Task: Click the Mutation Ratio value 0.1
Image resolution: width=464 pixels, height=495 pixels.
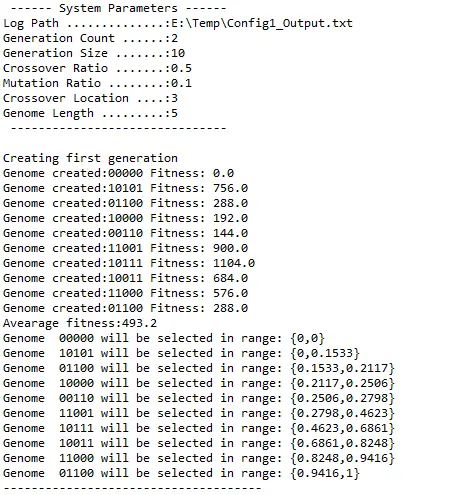Action: [x=181, y=83]
